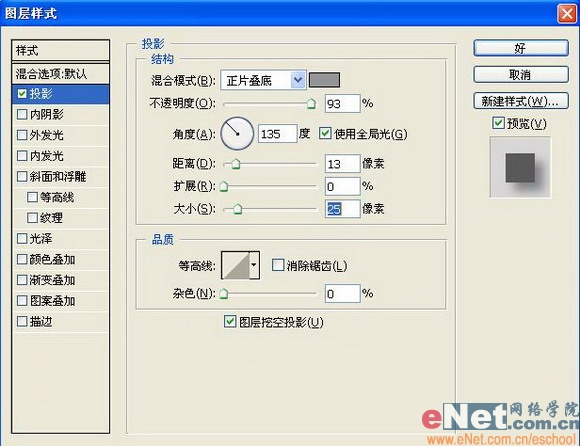
Task: Click the 角度 value field
Action: [x=278, y=134]
